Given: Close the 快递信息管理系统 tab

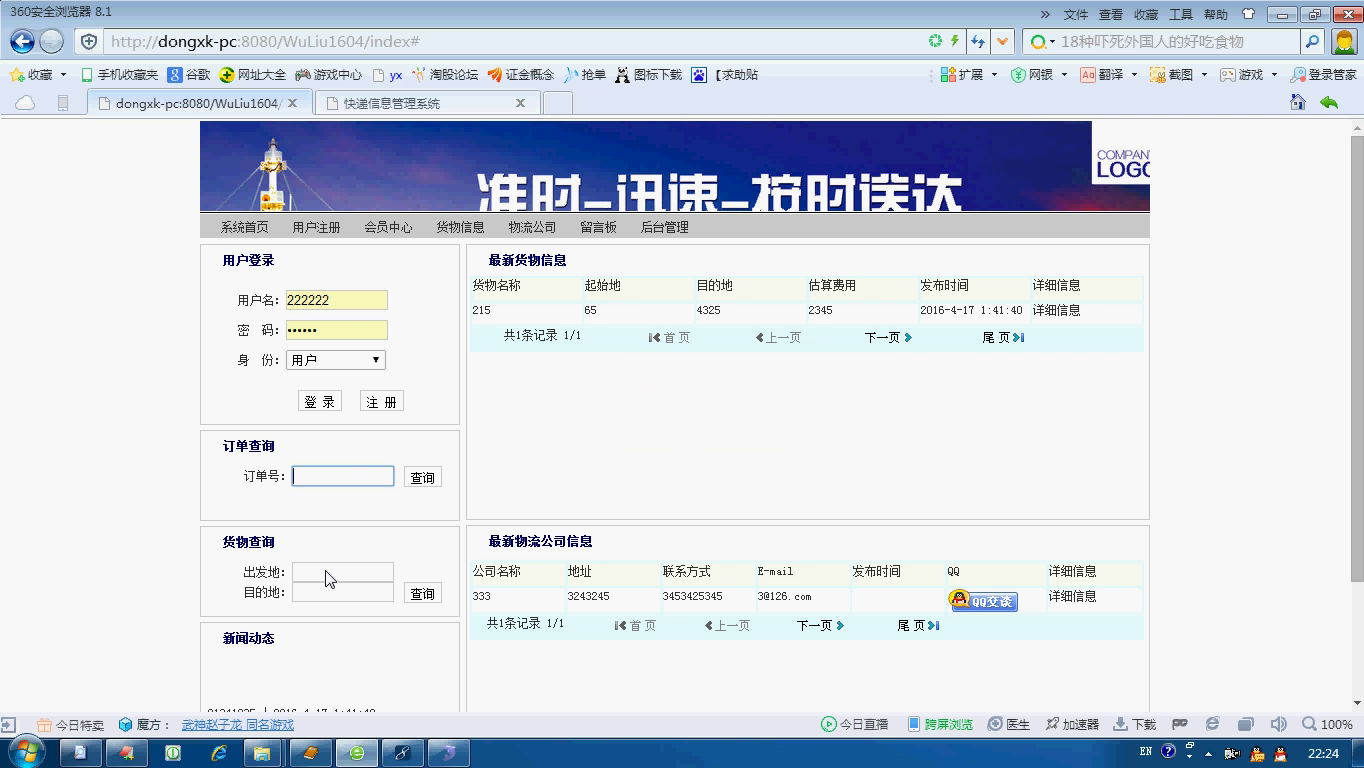Looking at the screenshot, I should 520,103.
